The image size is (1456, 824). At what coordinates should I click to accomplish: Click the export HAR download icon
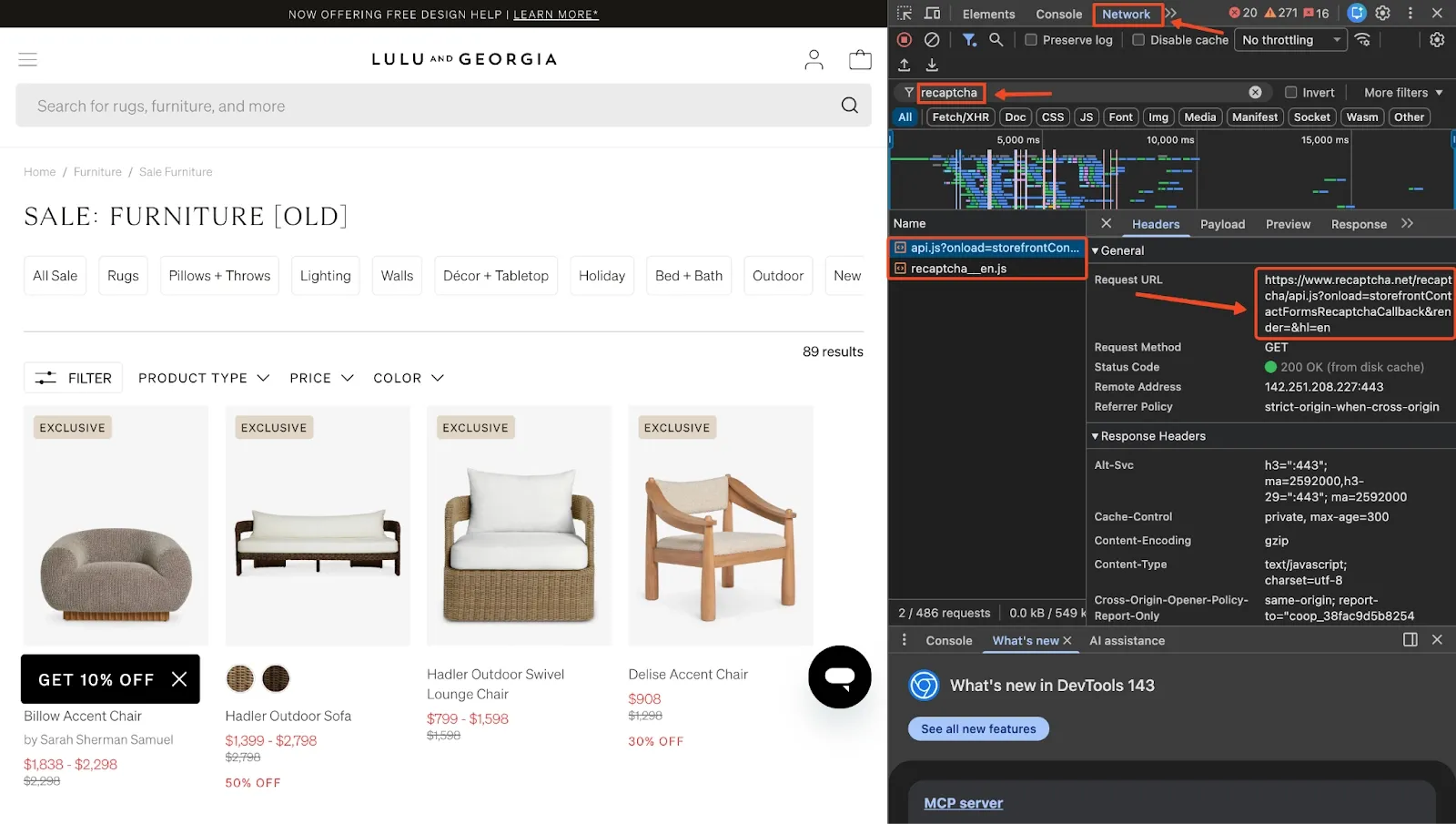pyautogui.click(x=932, y=65)
